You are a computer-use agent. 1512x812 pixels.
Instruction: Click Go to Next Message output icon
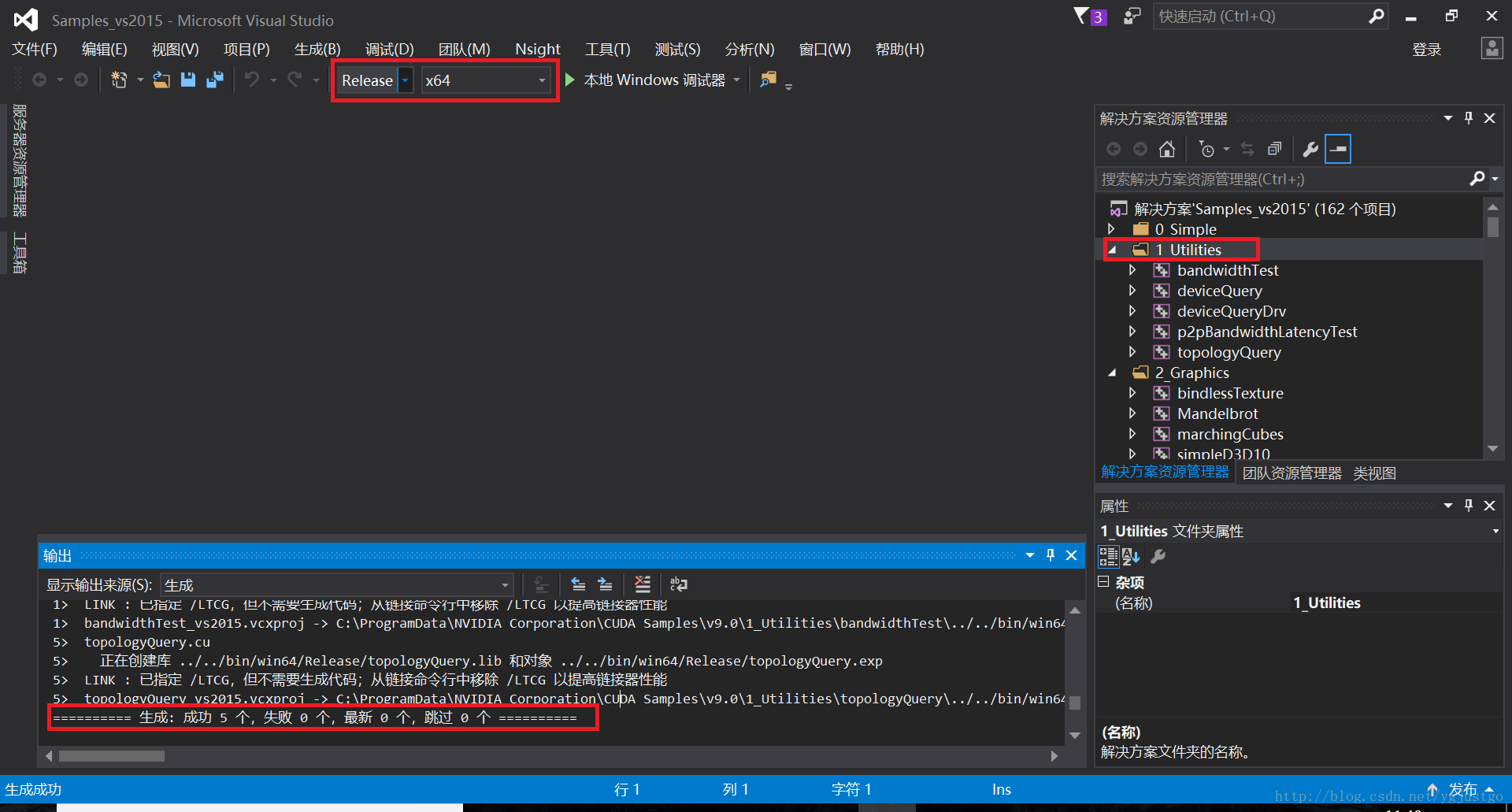(x=605, y=584)
